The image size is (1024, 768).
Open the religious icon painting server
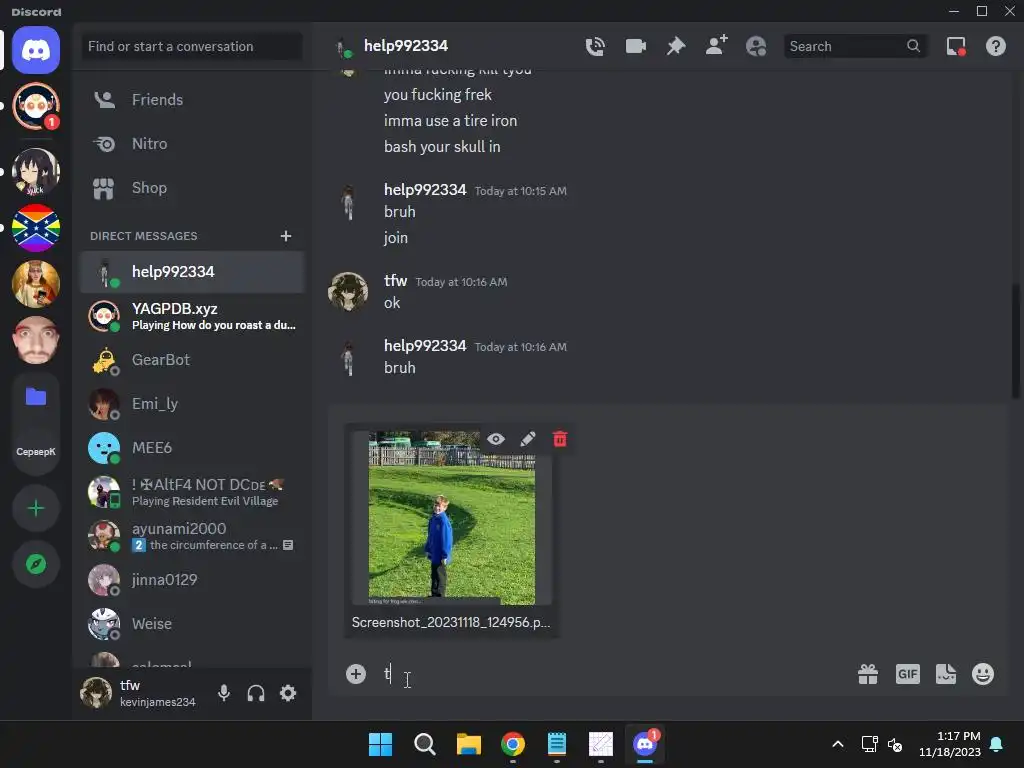click(36, 284)
